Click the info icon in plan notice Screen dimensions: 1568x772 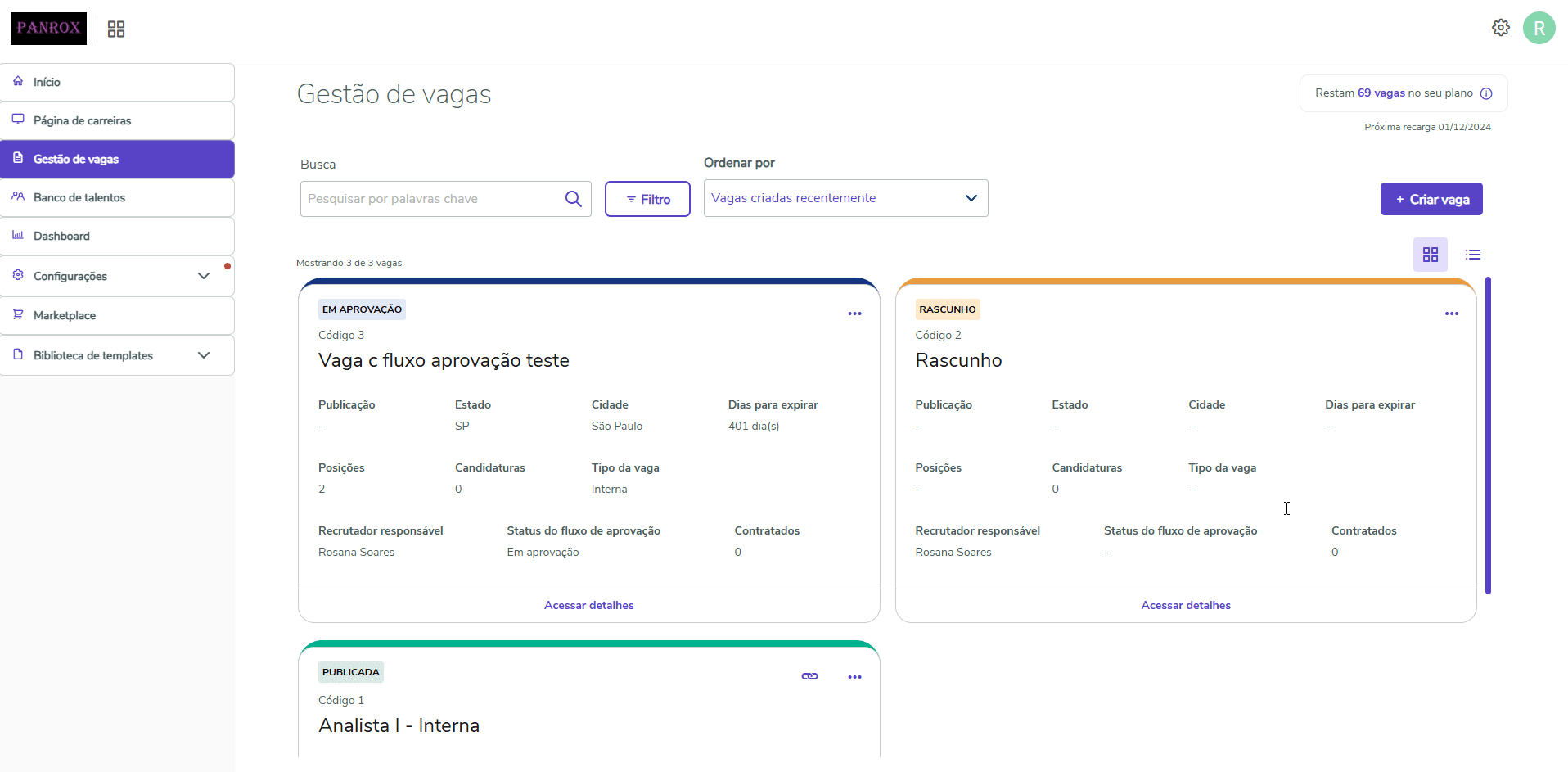tap(1486, 93)
